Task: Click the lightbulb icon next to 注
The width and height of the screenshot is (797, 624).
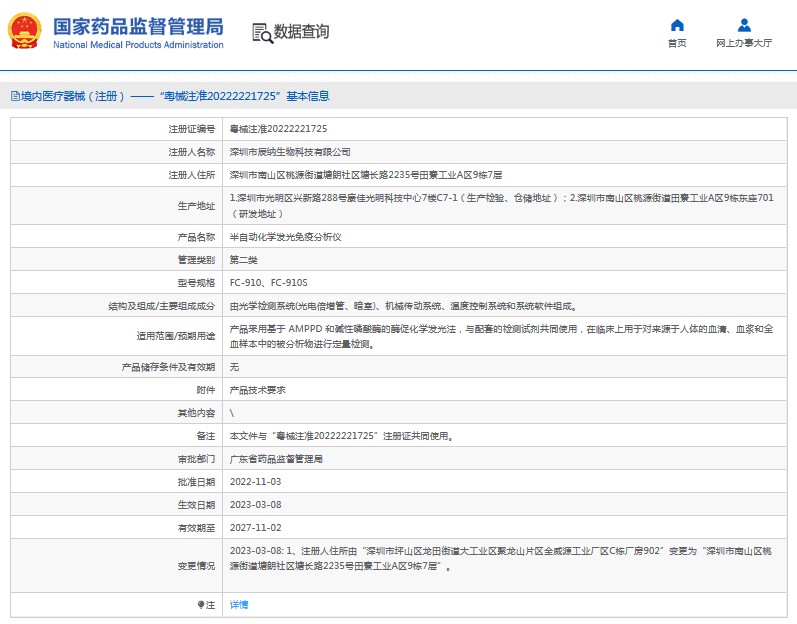Action: [x=201, y=605]
